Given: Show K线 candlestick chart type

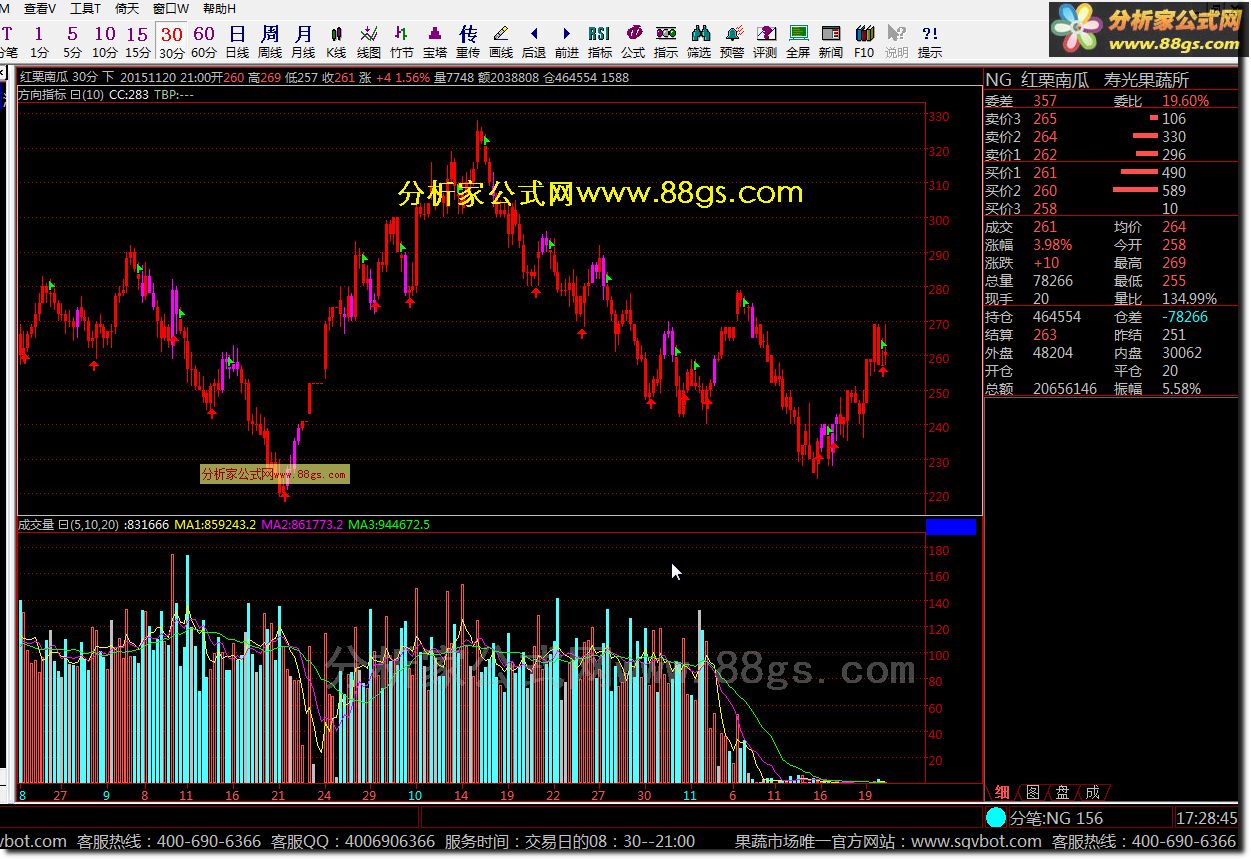Looking at the screenshot, I should click(336, 42).
